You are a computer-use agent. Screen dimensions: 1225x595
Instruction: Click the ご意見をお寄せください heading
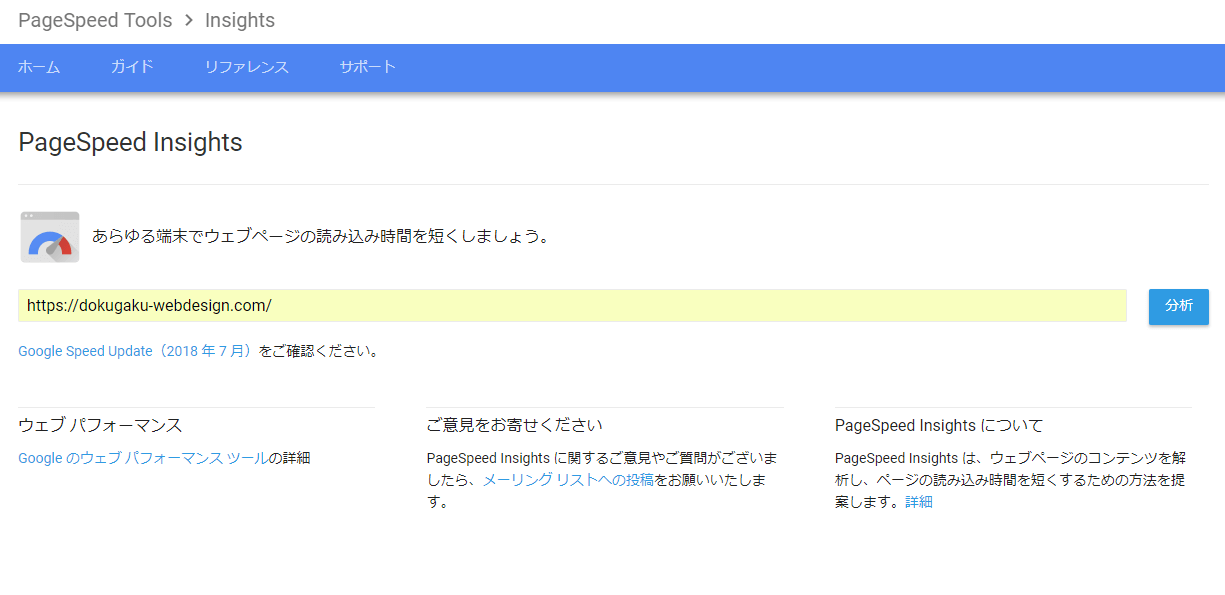point(514,425)
